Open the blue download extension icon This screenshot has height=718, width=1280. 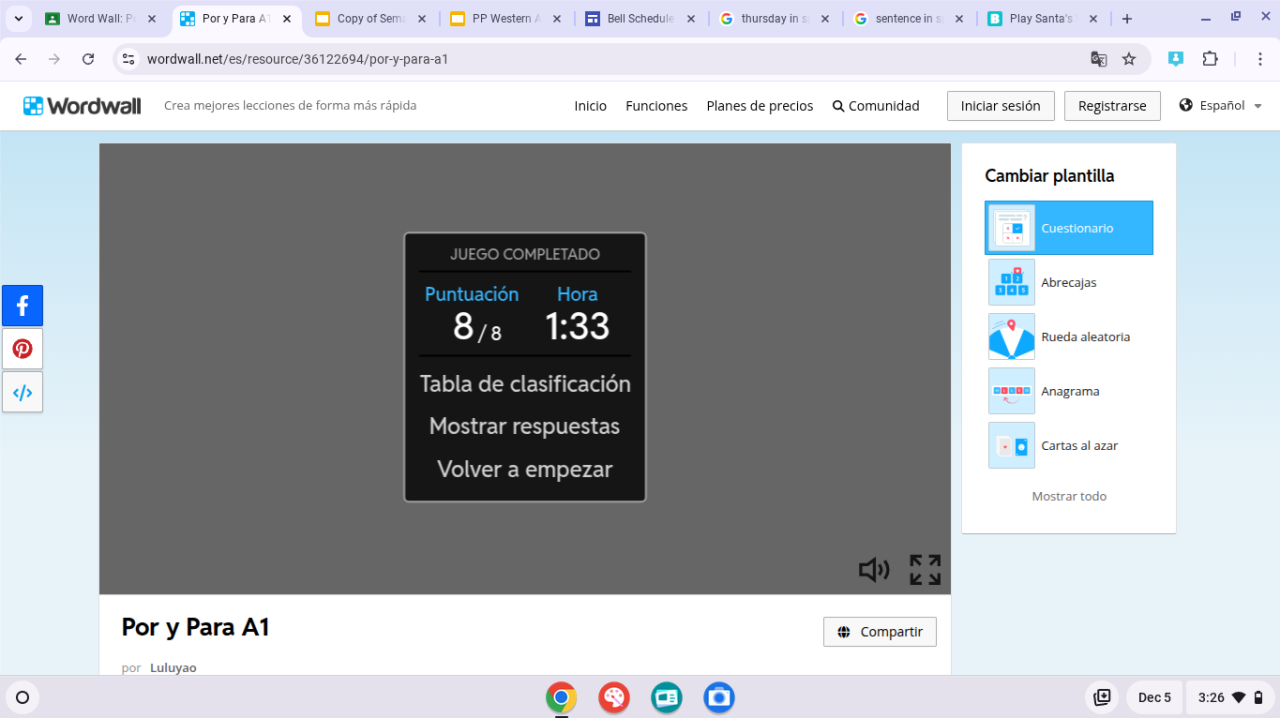(x=1176, y=59)
